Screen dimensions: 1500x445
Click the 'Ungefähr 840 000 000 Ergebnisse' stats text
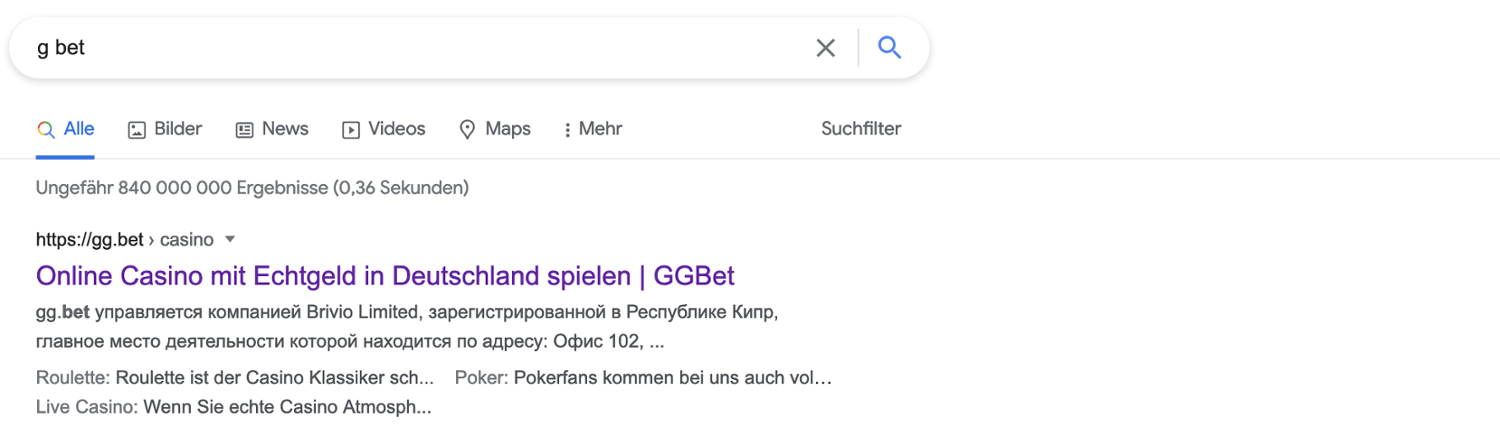pos(252,187)
